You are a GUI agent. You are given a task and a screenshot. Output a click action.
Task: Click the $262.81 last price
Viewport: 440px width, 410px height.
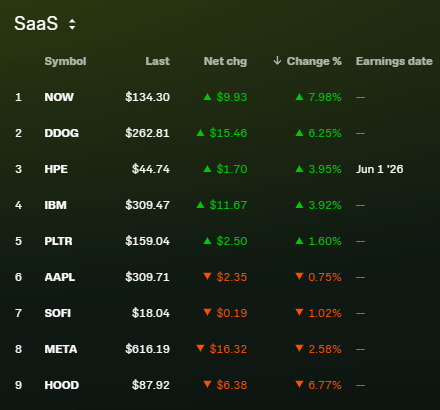[x=147, y=133]
